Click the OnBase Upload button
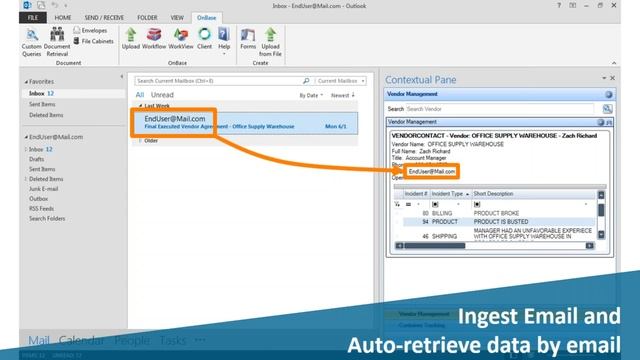Viewport: 640px width, 360px height. coord(131,39)
